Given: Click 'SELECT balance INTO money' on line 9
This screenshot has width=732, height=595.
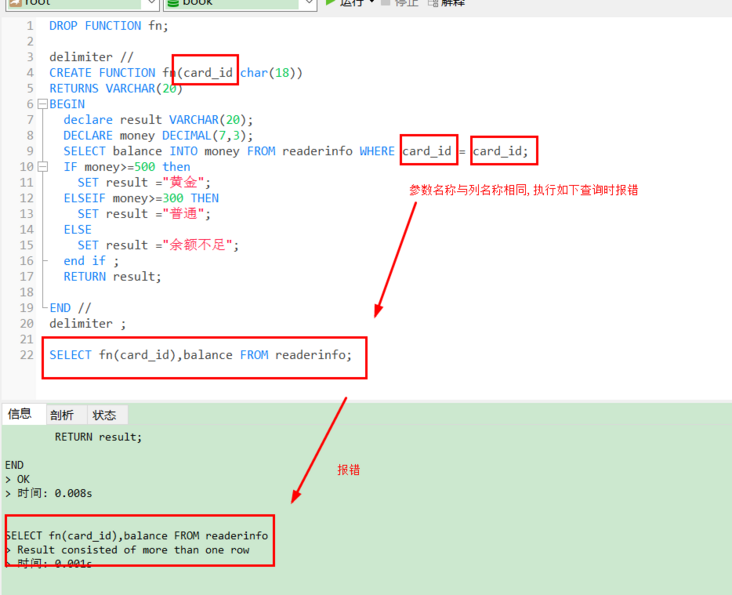Looking at the screenshot, I should click(151, 151).
